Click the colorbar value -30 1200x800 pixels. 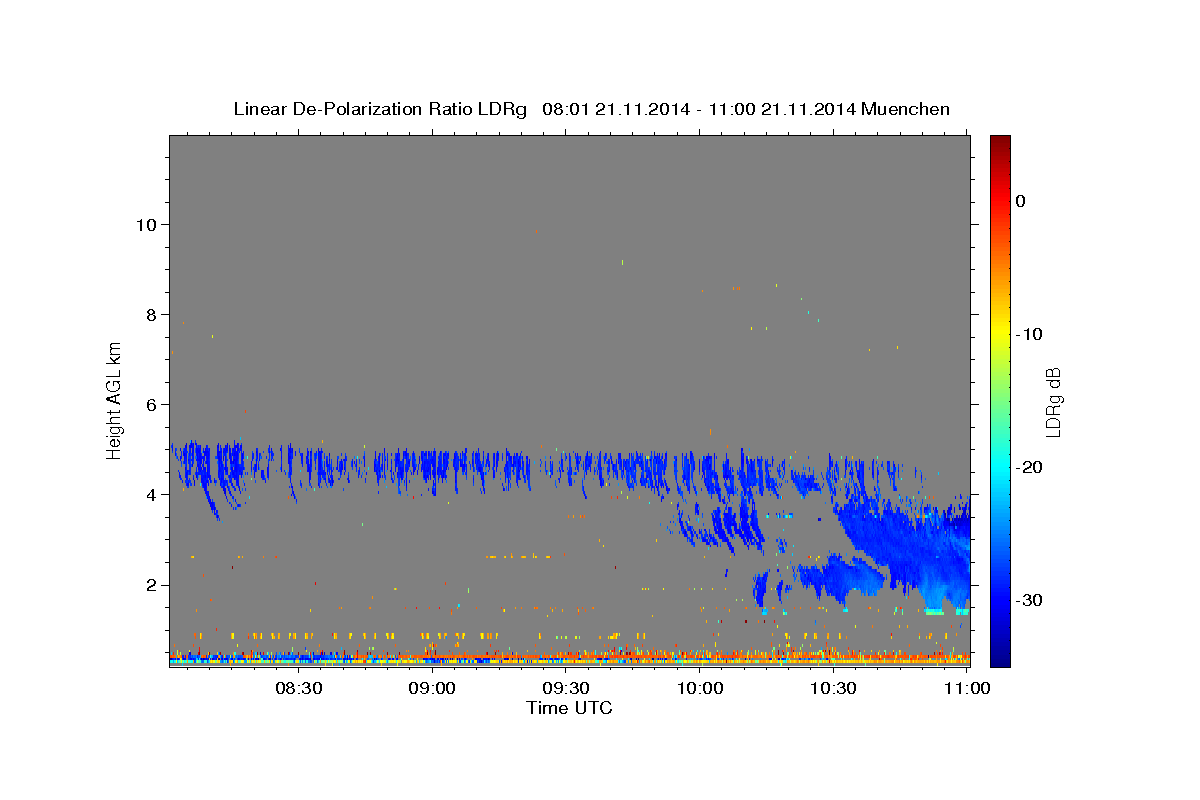point(1030,600)
